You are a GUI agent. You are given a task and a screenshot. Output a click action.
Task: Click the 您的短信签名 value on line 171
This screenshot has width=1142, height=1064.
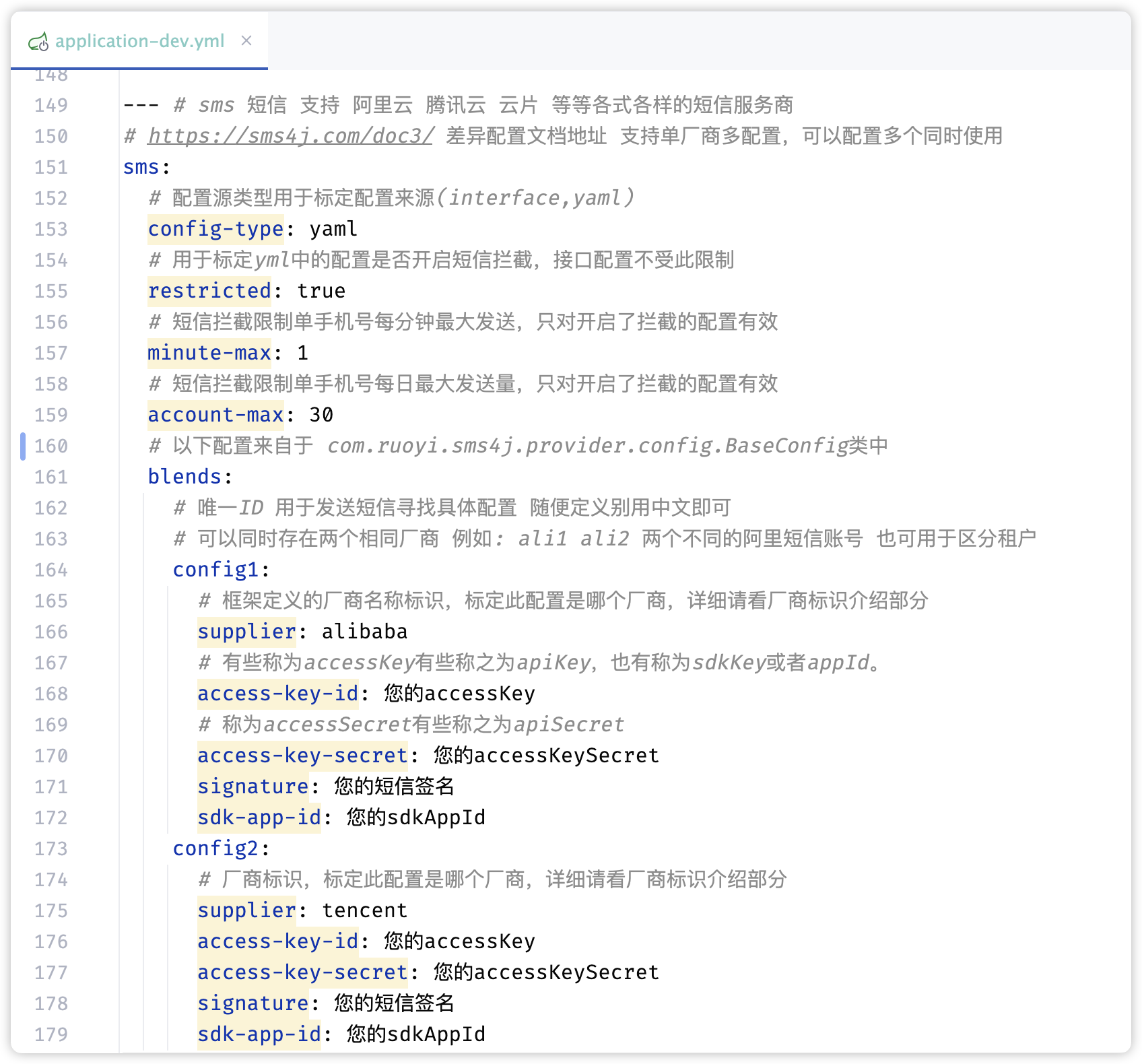click(x=394, y=787)
